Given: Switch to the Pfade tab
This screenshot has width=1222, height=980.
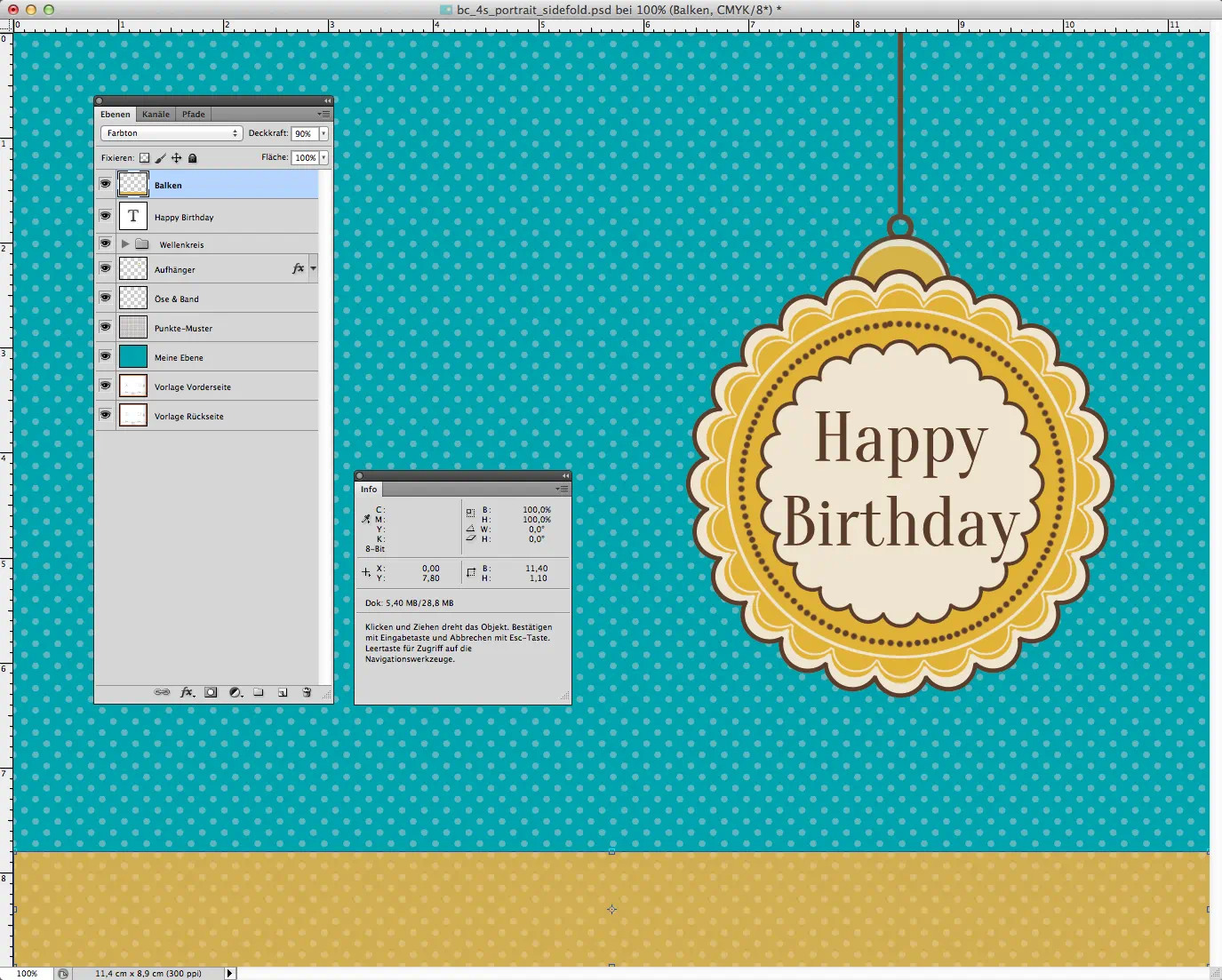Looking at the screenshot, I should coord(194,114).
